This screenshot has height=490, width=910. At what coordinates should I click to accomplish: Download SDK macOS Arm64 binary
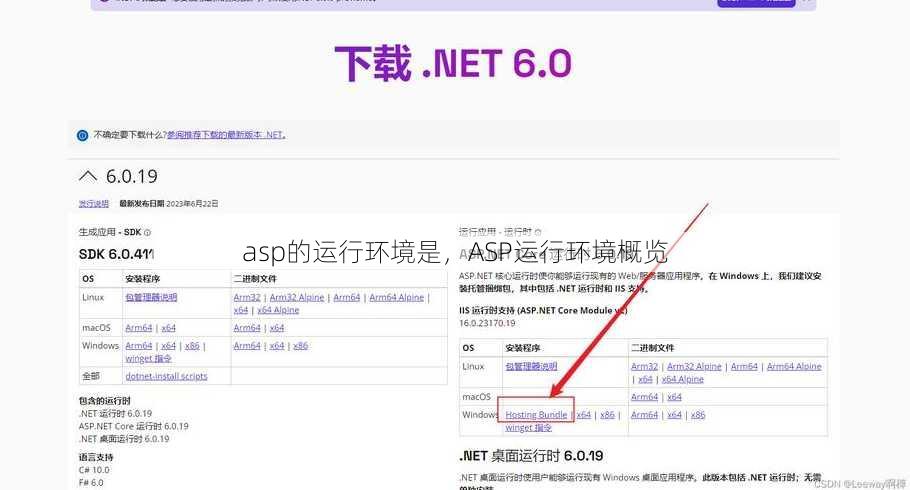(x=247, y=328)
